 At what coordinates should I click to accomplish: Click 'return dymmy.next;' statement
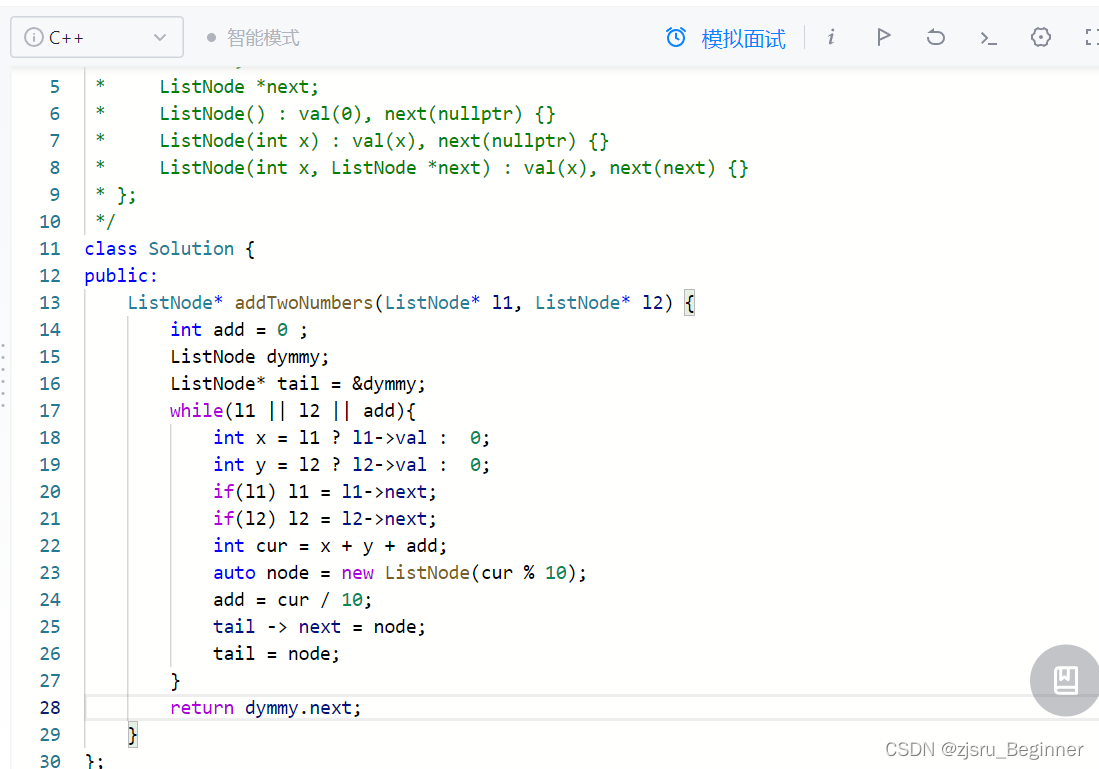click(x=266, y=708)
